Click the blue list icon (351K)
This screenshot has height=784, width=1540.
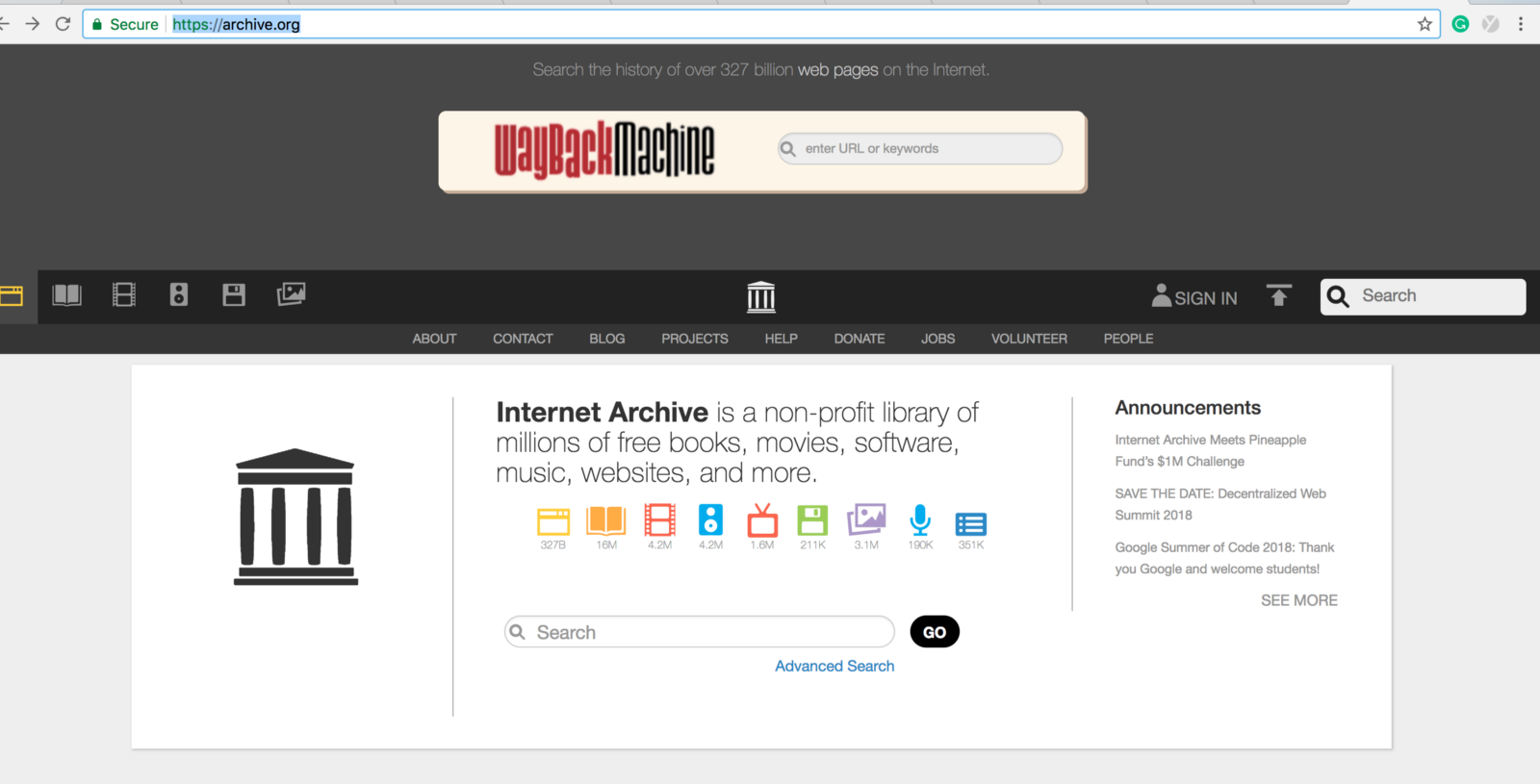(x=971, y=524)
